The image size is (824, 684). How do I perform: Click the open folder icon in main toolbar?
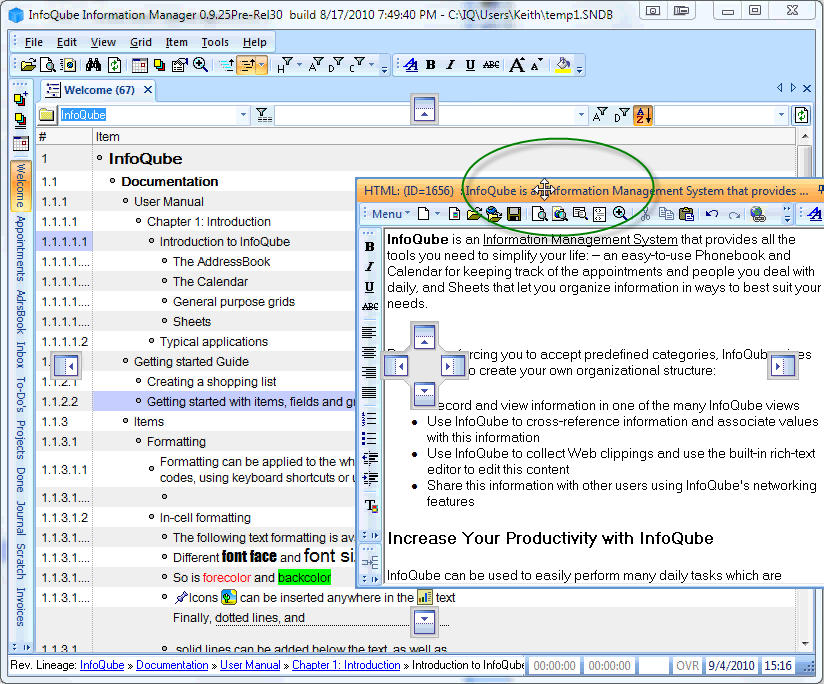click(x=28, y=65)
